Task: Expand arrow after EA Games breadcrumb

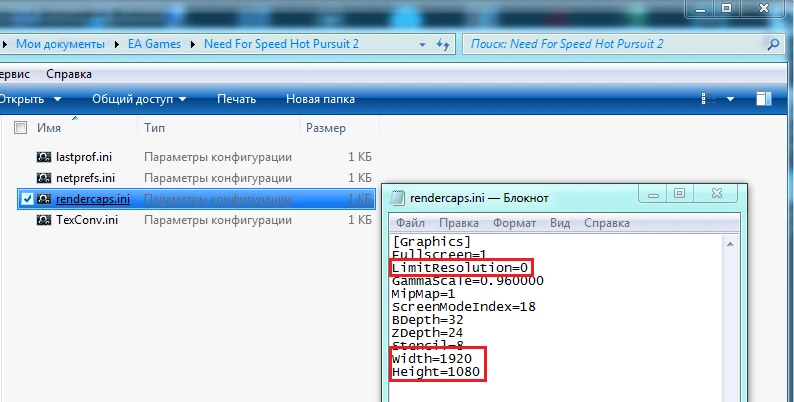Action: point(193,45)
